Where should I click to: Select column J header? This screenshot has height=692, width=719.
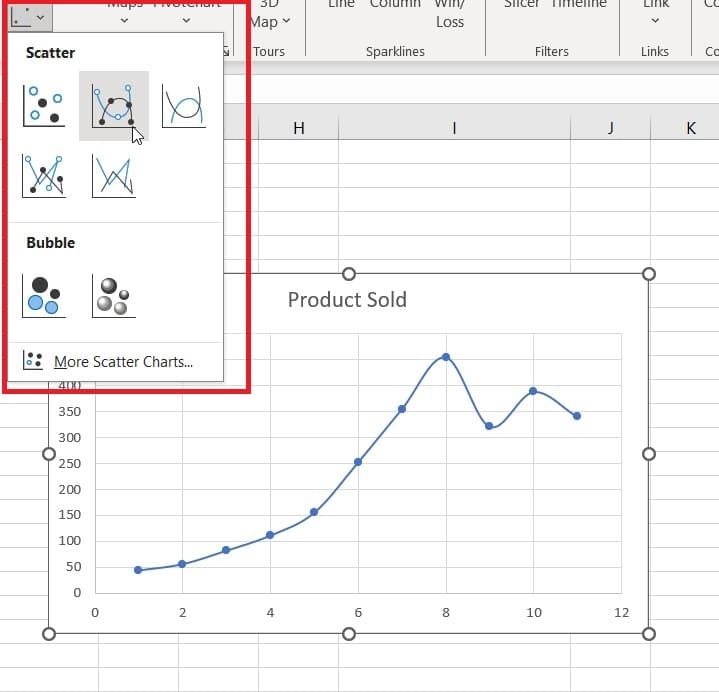pyautogui.click(x=610, y=128)
